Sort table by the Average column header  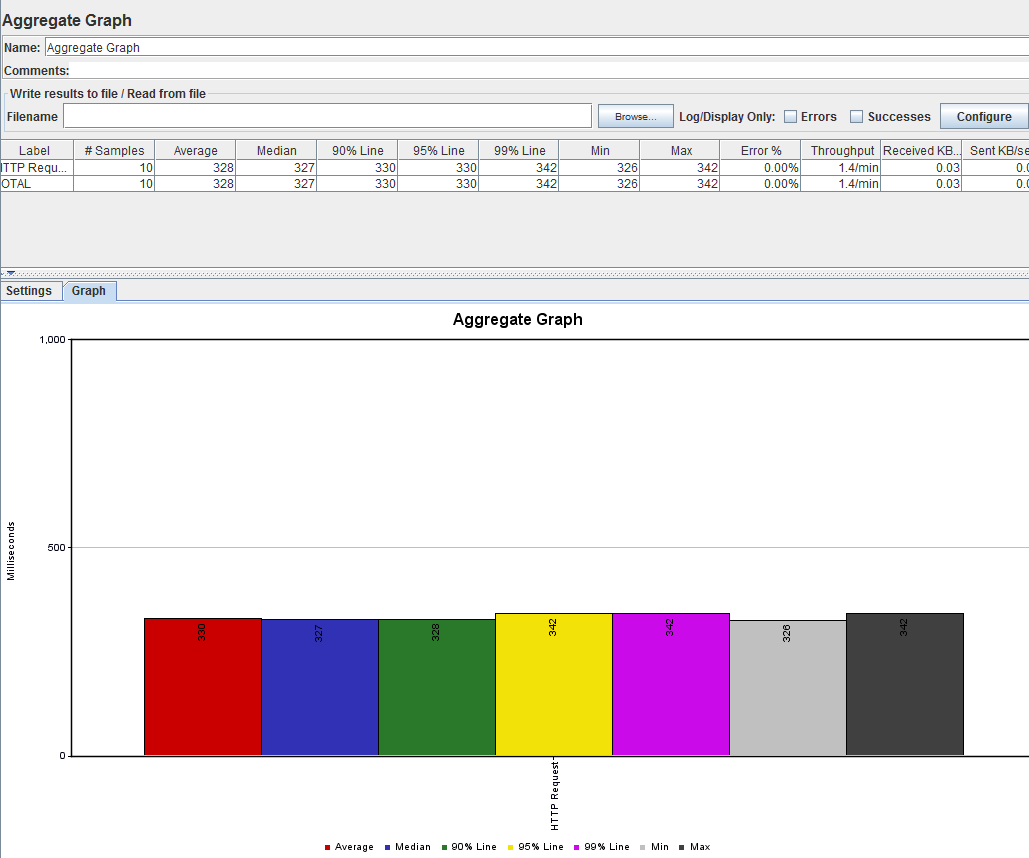click(195, 151)
